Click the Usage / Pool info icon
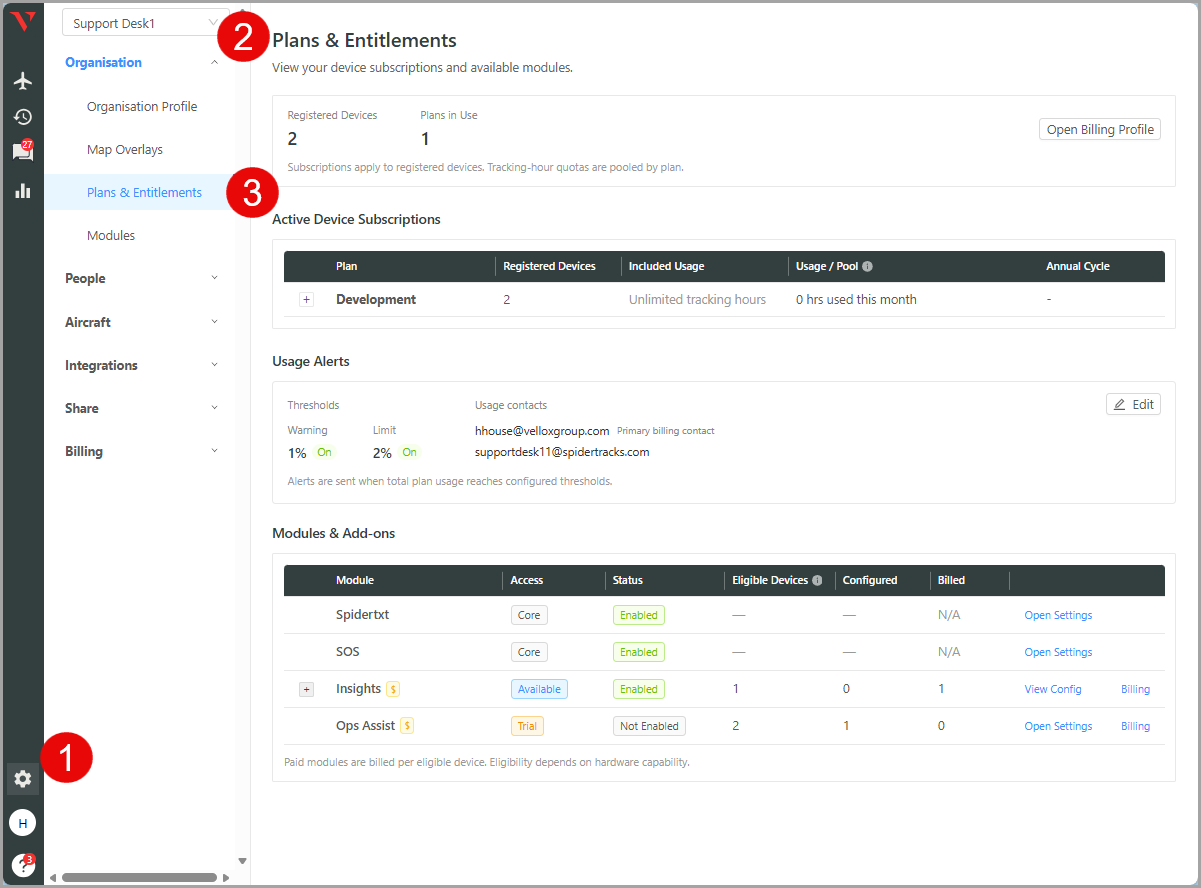Image resolution: width=1201 pixels, height=888 pixels. [867, 267]
